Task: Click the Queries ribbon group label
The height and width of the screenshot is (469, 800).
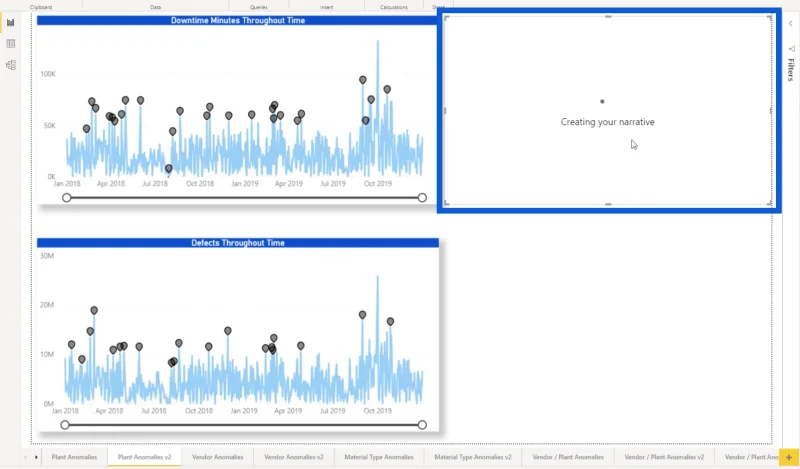Action: (259, 7)
